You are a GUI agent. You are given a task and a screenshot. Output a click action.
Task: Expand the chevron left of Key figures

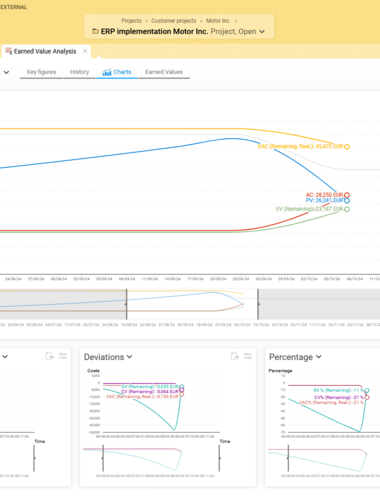pyautogui.click(x=6, y=72)
